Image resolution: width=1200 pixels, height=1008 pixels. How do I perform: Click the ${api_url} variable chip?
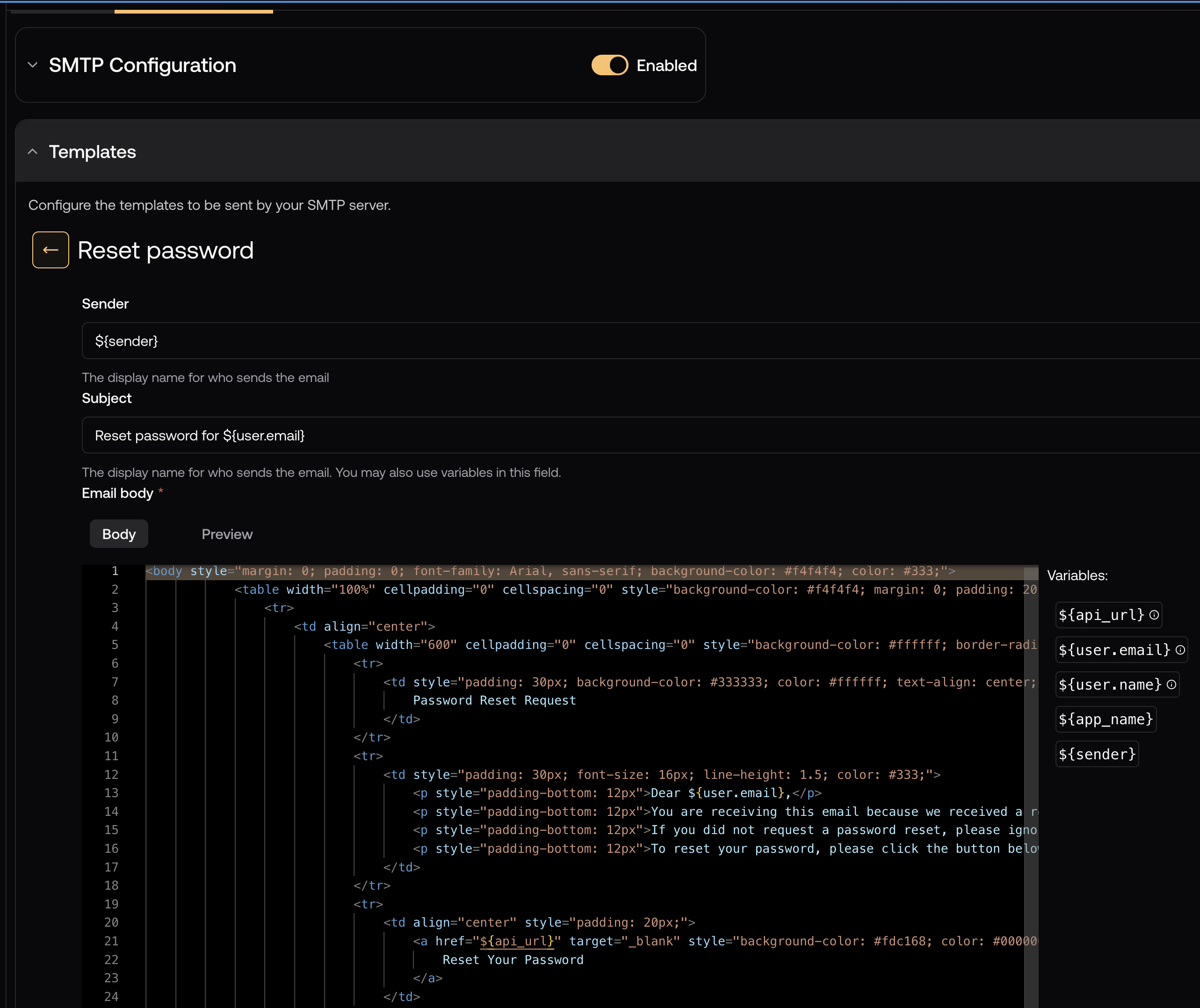point(1100,615)
